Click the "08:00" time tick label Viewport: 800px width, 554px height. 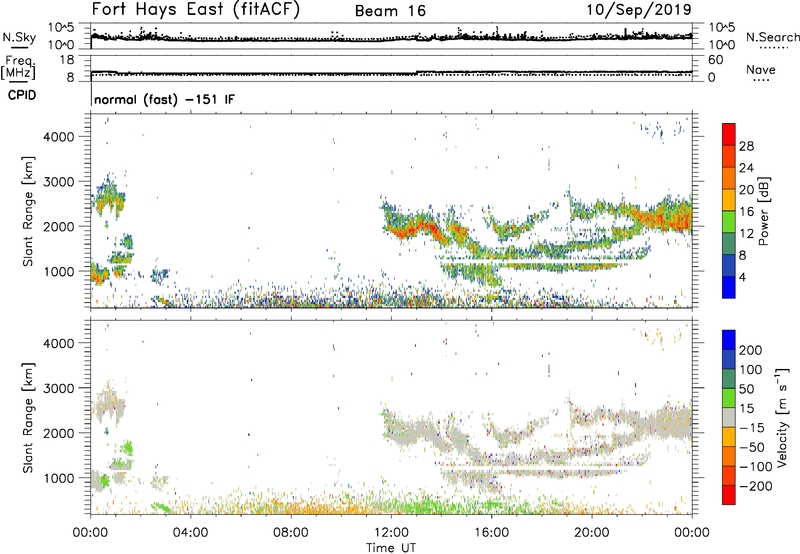point(291,533)
